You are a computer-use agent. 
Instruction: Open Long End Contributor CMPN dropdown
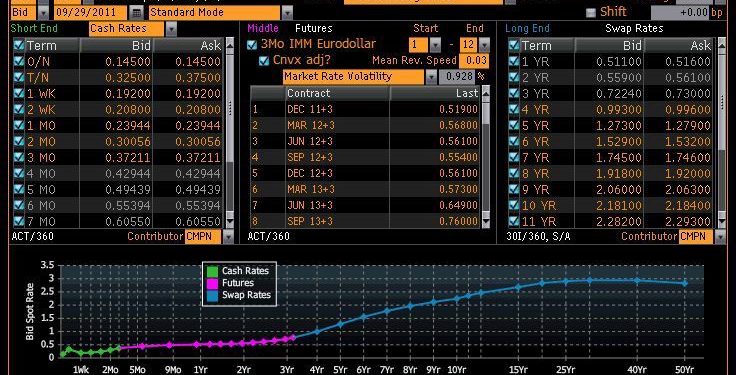[721, 237]
